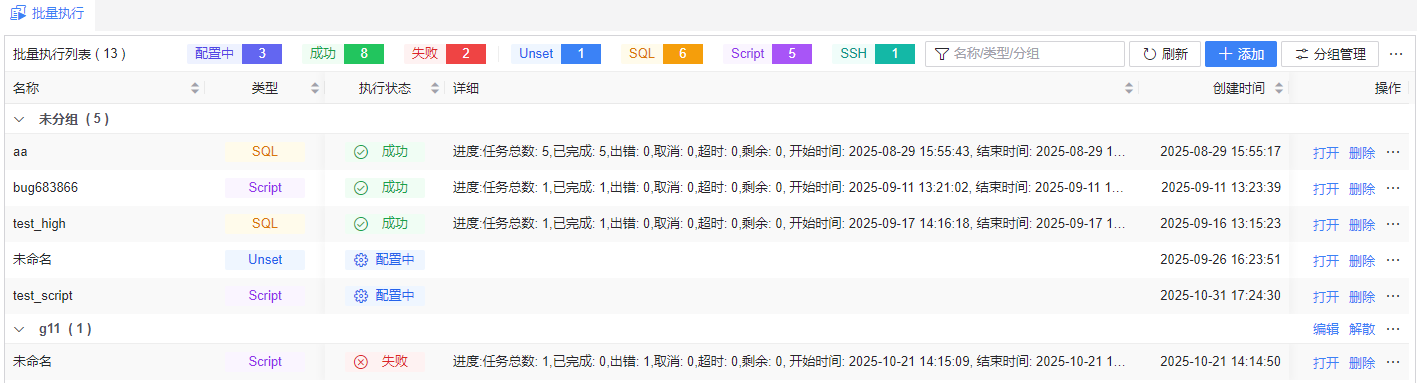Screen dimensions: 1417x383
Task: Click the bug683866 name cell
Action: tap(46, 188)
